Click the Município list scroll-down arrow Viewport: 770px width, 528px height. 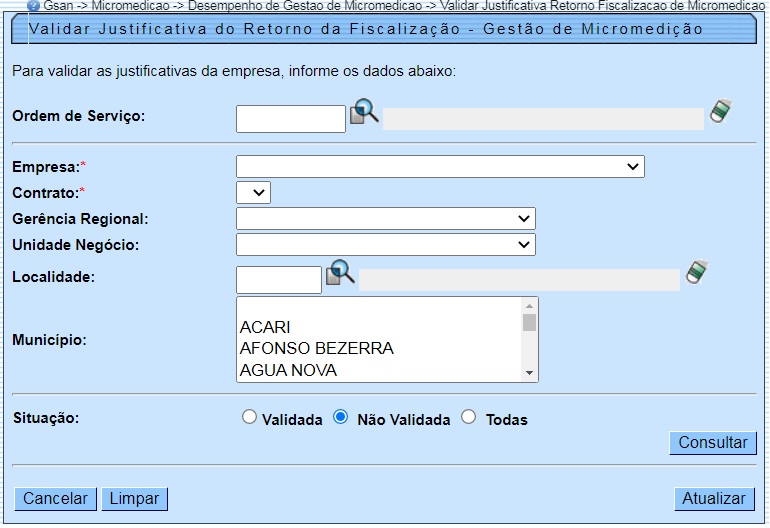tap(529, 373)
